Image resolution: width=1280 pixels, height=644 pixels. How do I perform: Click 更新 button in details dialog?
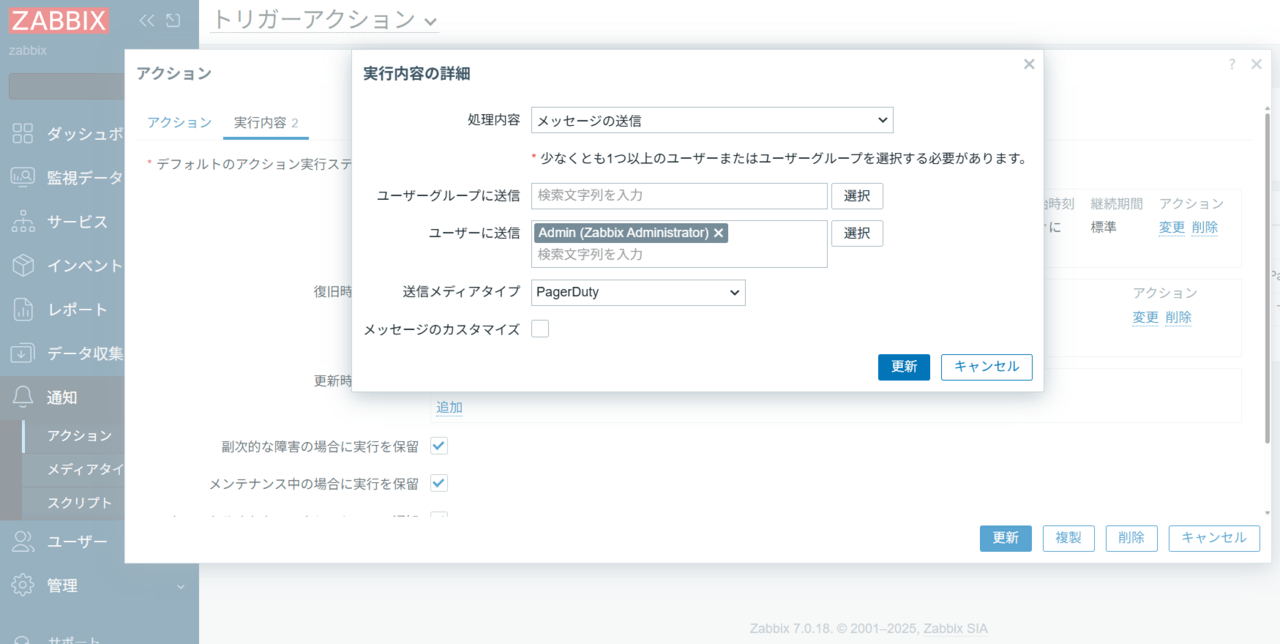904,367
